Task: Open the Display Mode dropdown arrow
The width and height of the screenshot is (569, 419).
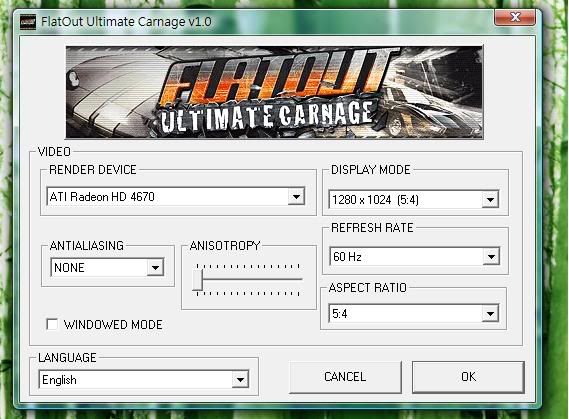Action: (x=490, y=200)
